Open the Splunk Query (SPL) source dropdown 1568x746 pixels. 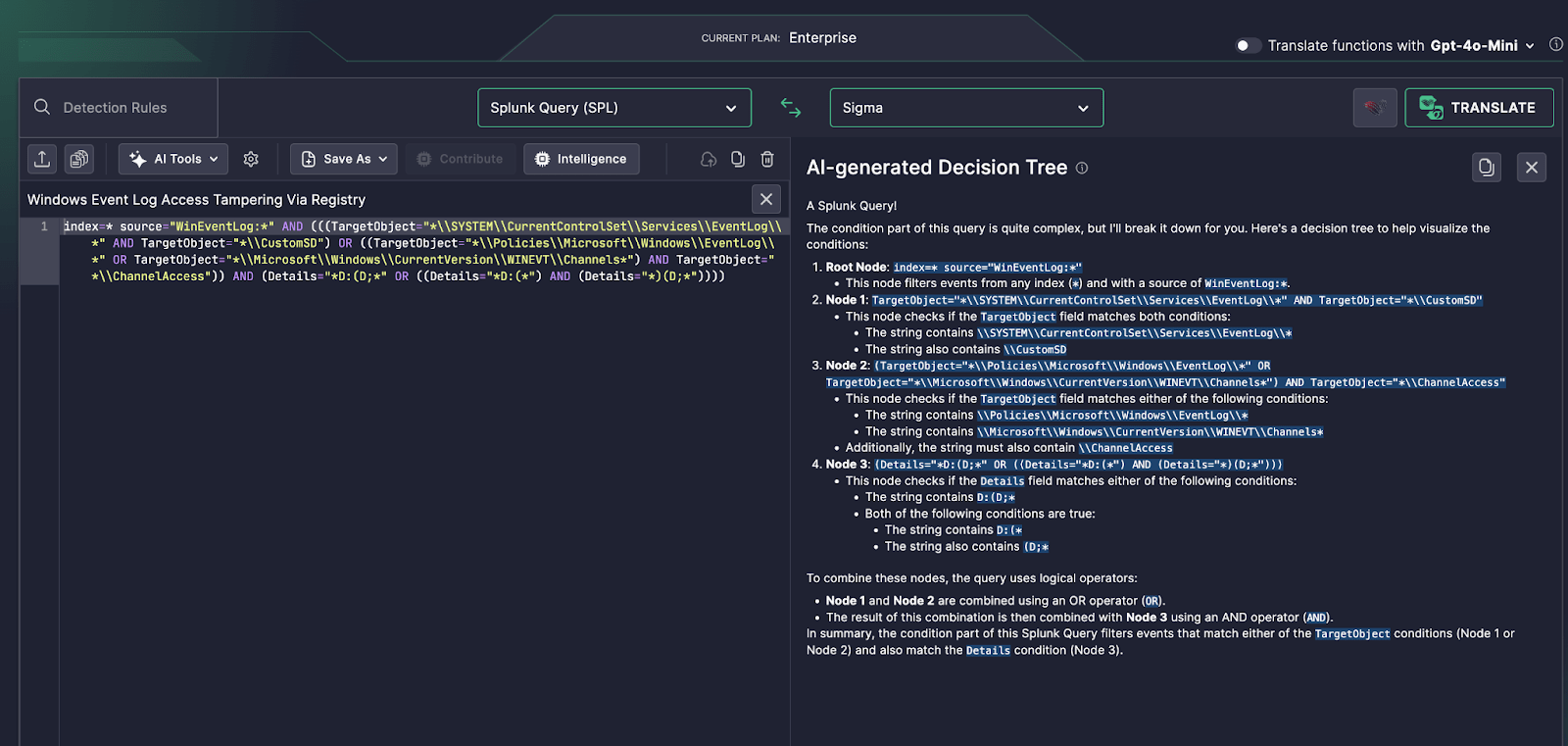614,108
